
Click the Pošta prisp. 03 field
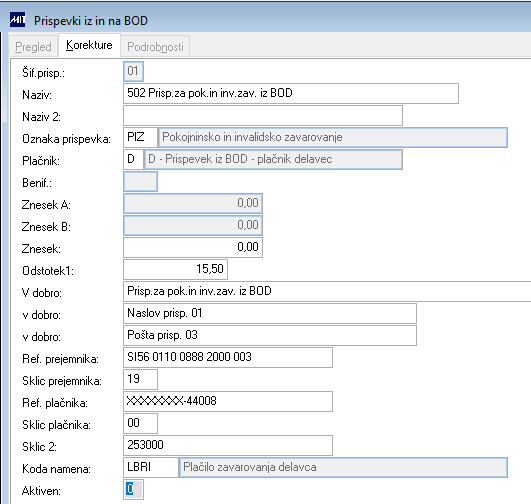click(x=270, y=335)
